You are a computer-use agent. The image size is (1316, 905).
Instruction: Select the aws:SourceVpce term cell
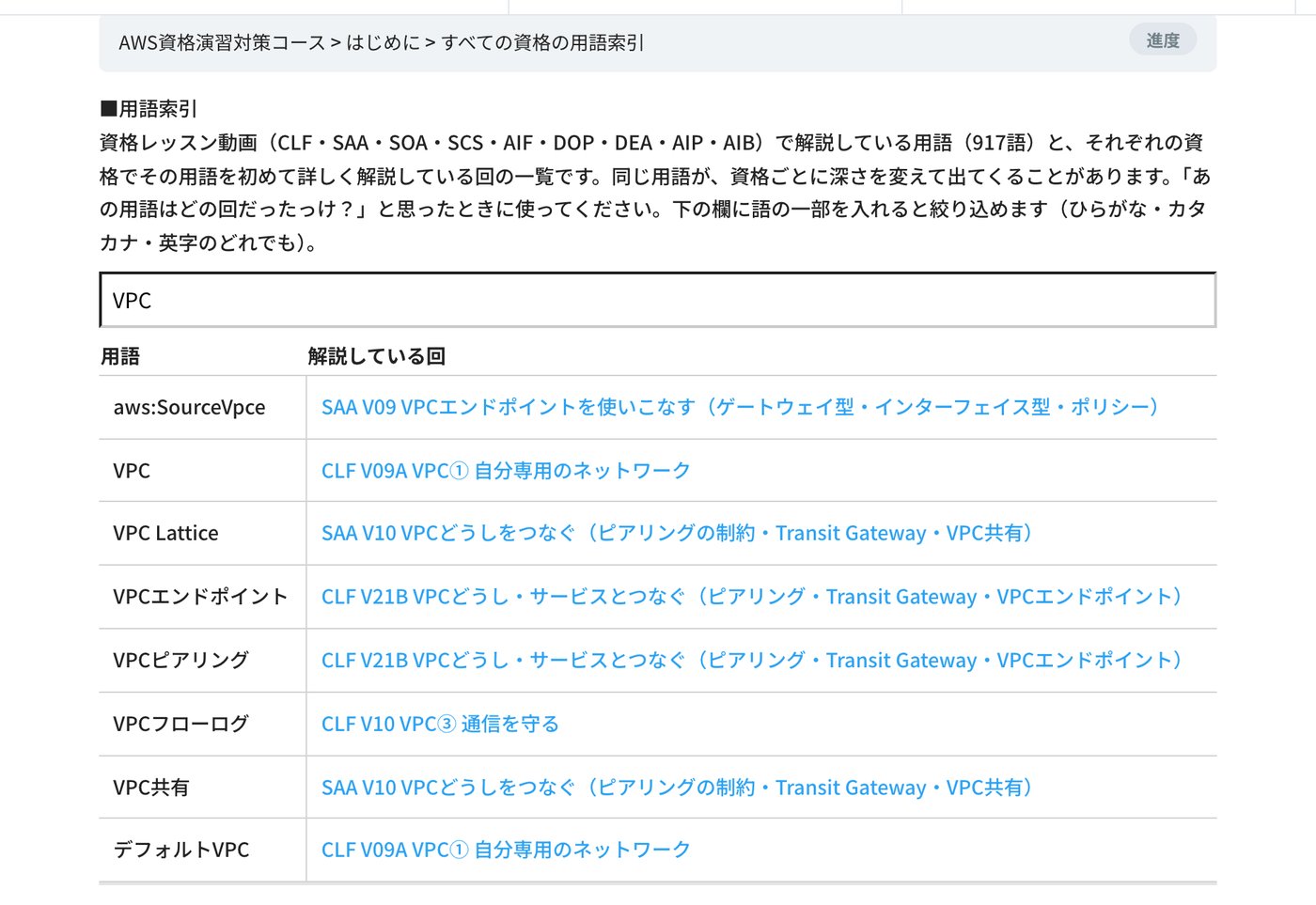(202, 407)
